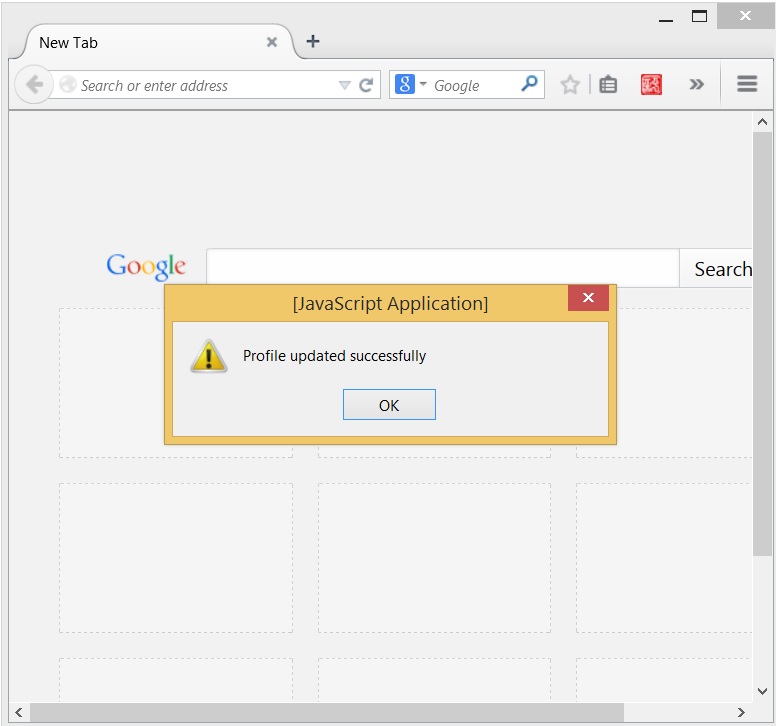
Task: Open the address bar history dropdown arrow
Action: [x=344, y=85]
